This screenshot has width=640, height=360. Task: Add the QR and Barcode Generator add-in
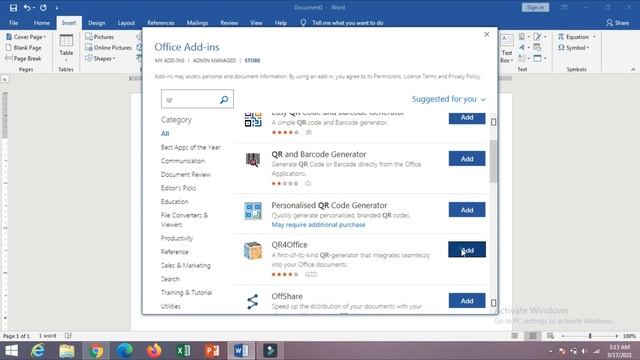467,159
